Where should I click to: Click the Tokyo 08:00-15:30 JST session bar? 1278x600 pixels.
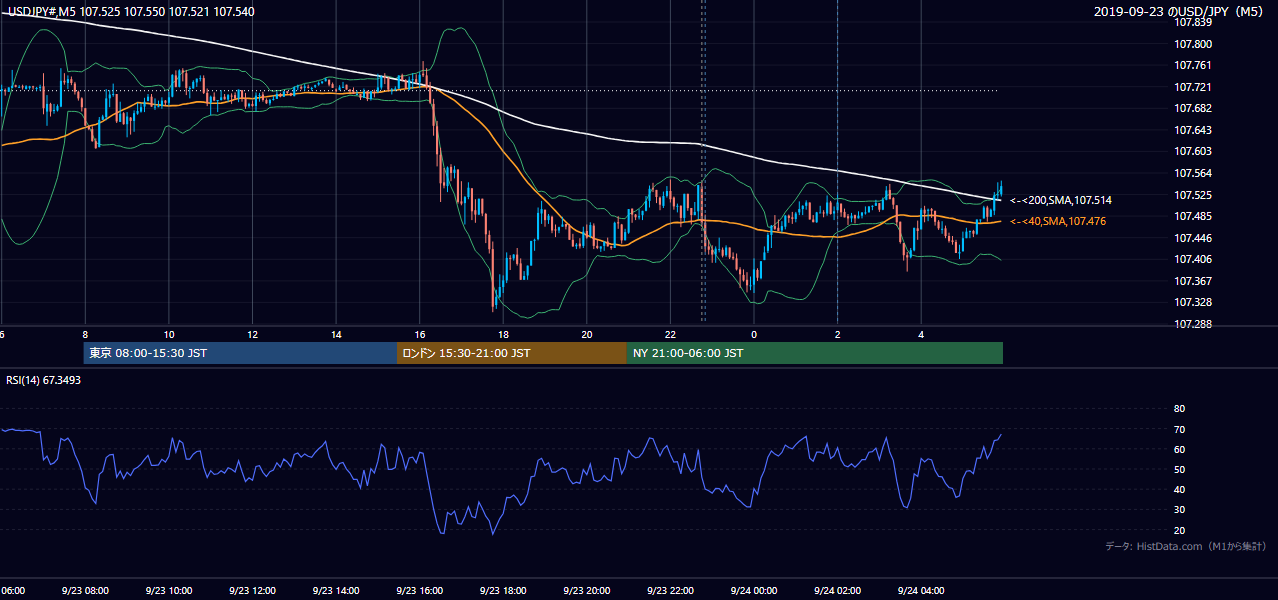[x=241, y=353]
